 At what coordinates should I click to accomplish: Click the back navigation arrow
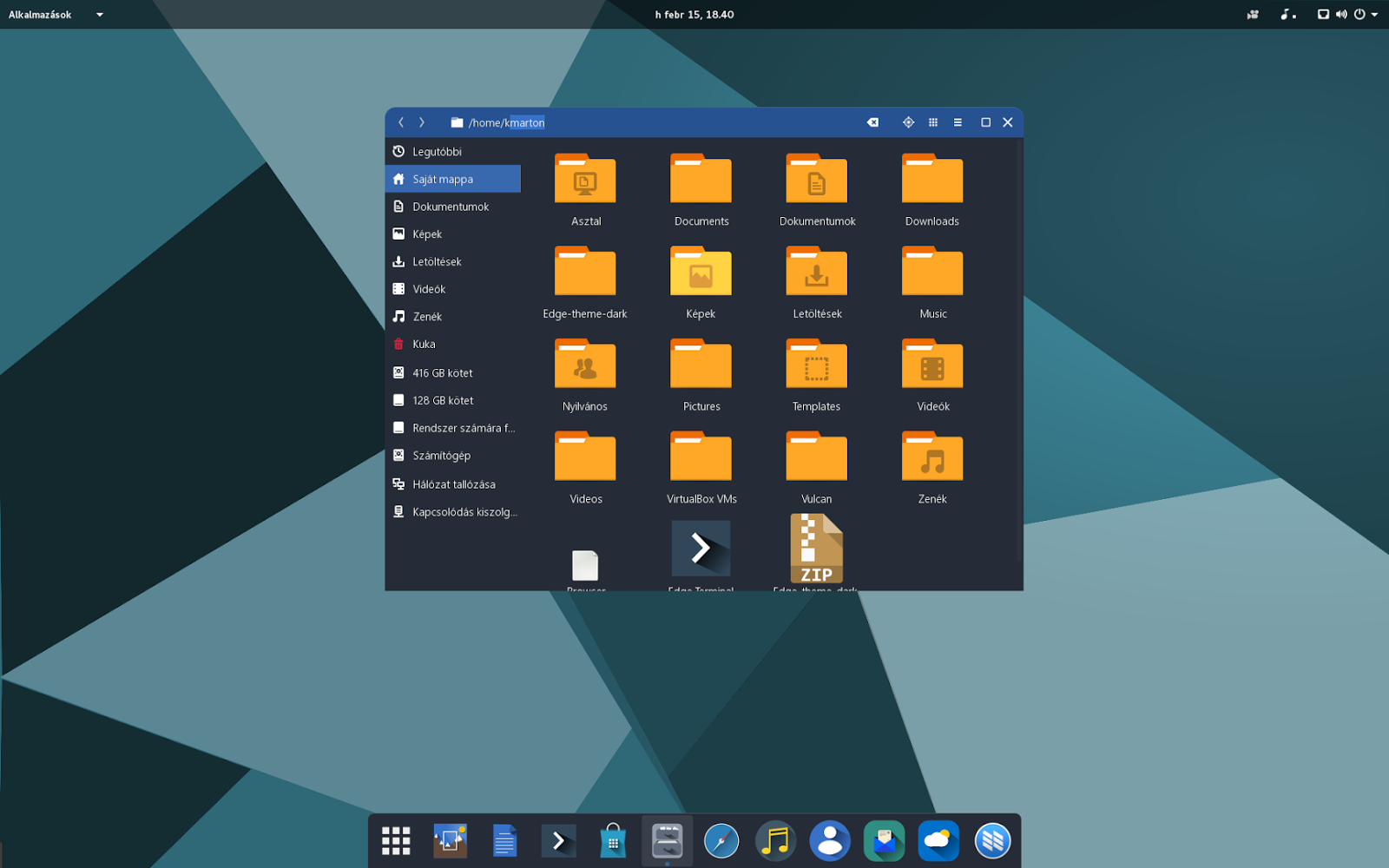tap(400, 122)
